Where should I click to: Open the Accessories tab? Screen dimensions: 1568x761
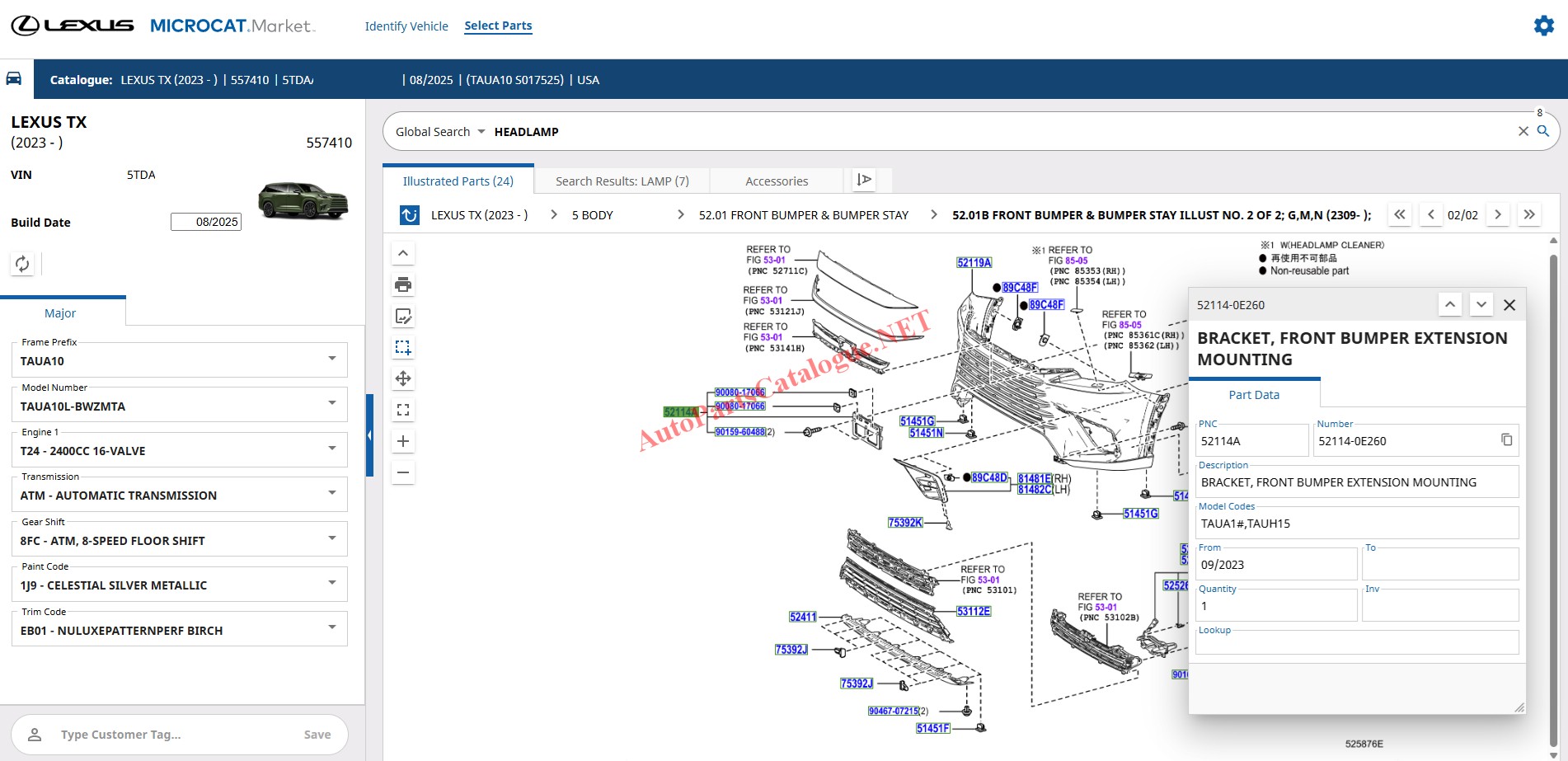[776, 181]
